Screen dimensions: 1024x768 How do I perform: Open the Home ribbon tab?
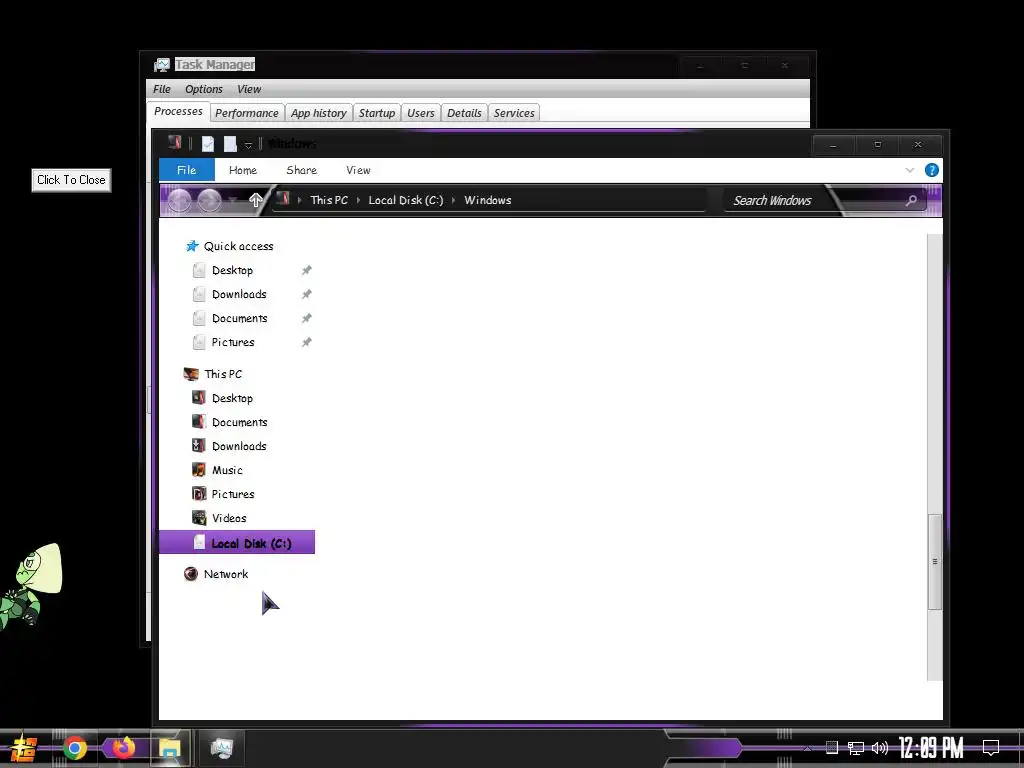[243, 170]
